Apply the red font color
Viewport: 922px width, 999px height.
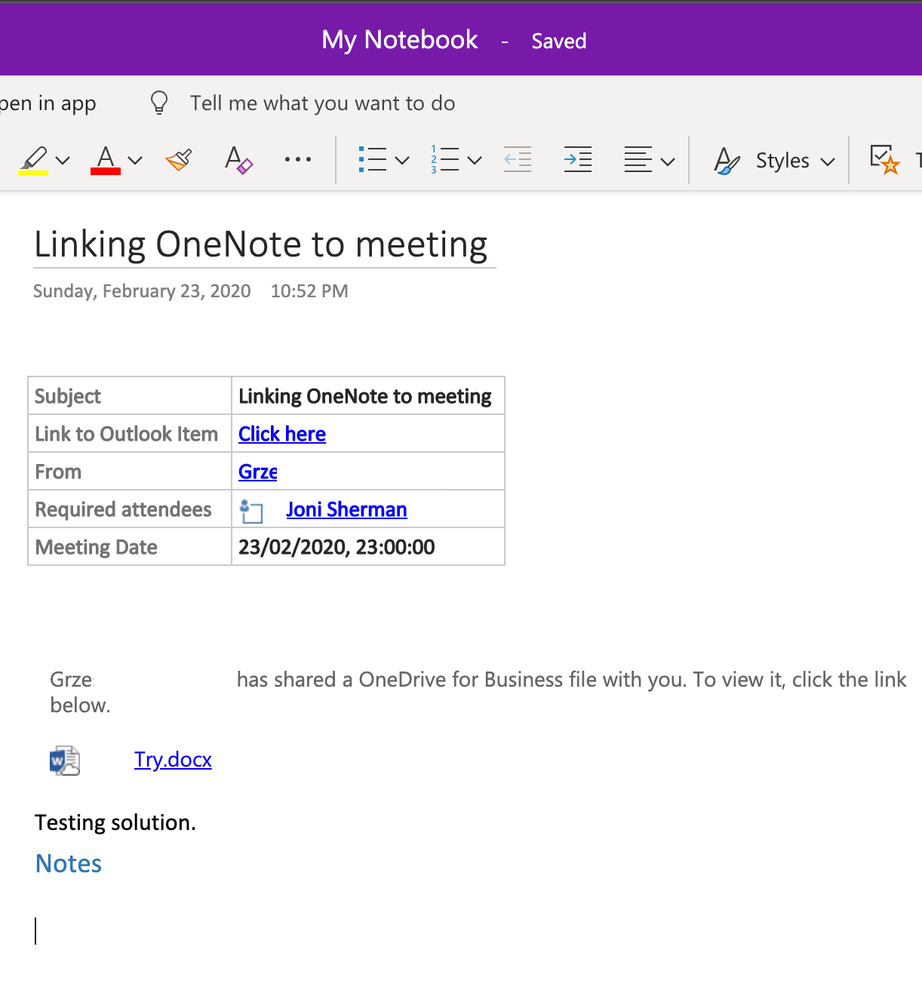coord(106,160)
